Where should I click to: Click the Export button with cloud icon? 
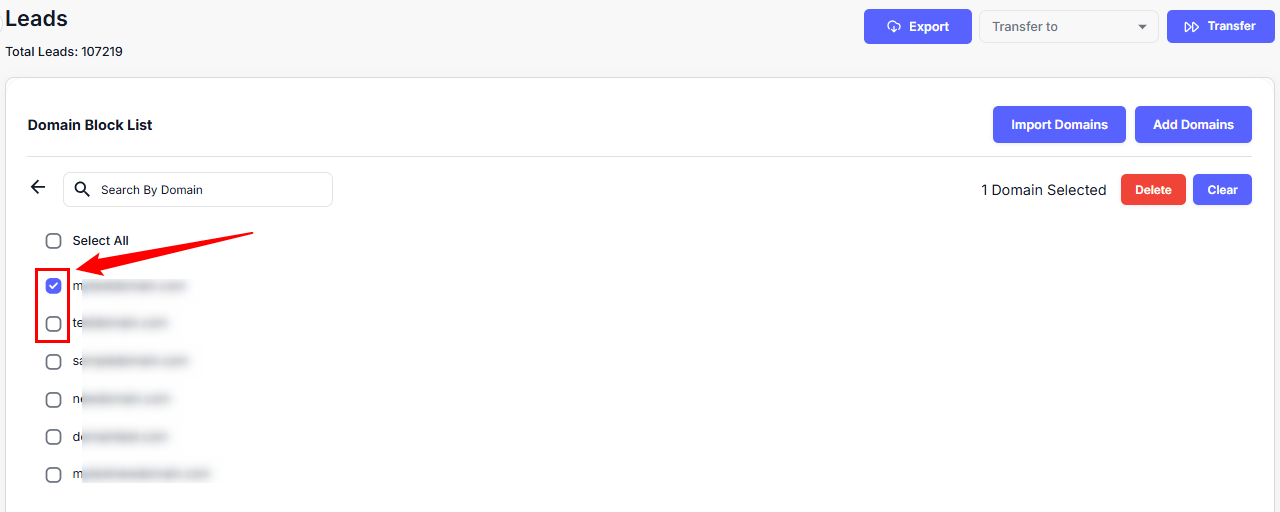(917, 27)
